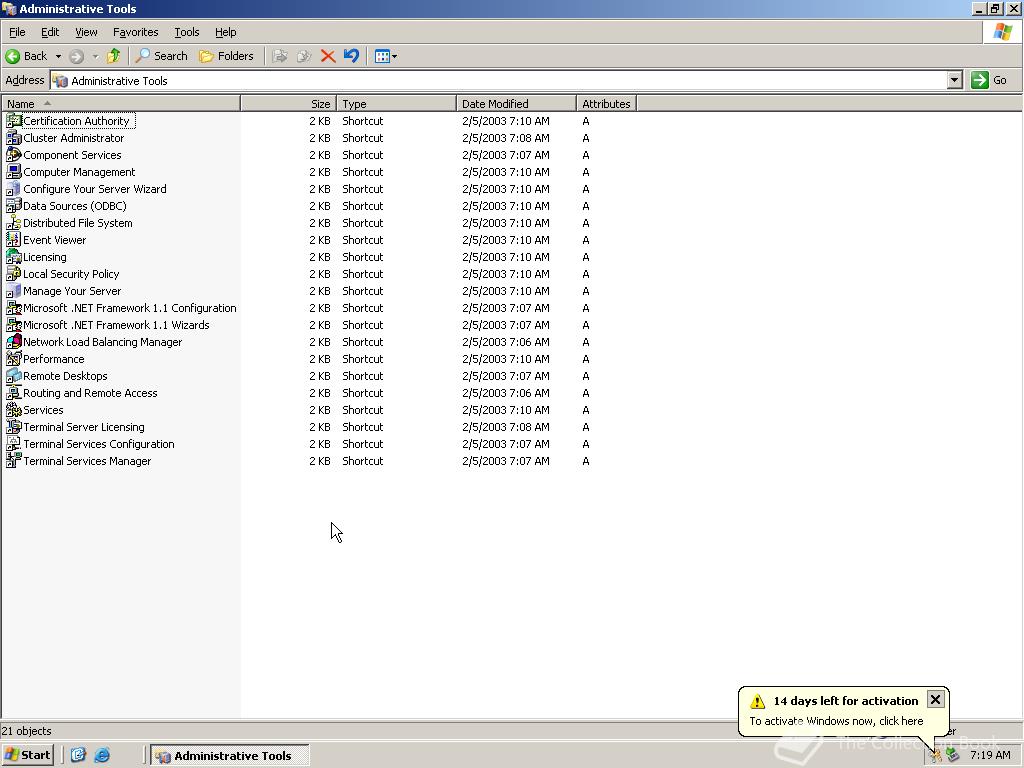Screen dimensions: 1024x768
Task: Select the Local Security Policy icon
Action: [x=13, y=274]
